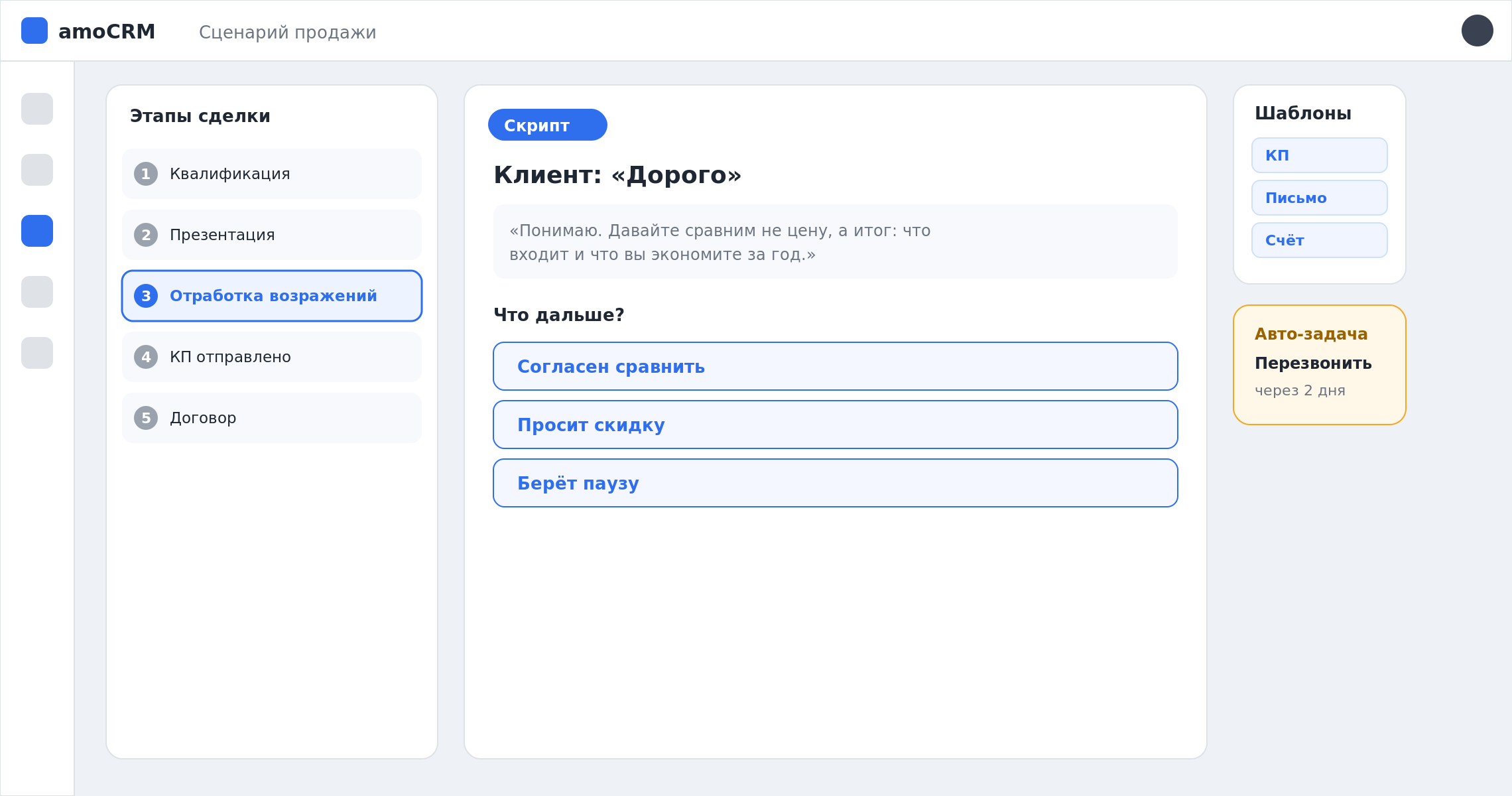Click the Авто-задача card

coord(1320,365)
